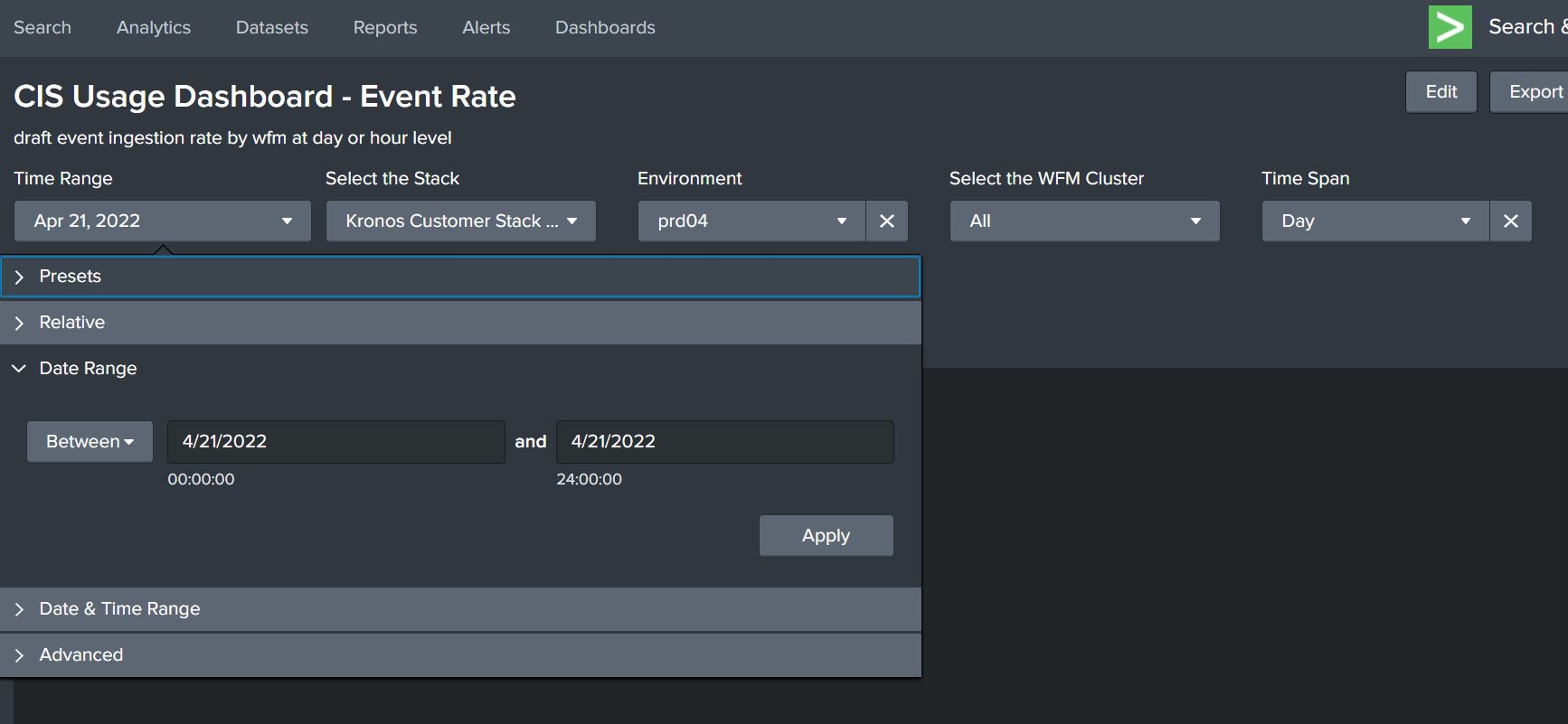The image size is (1568, 724).
Task: Click the end date field after 'and'
Action: [x=725, y=442]
